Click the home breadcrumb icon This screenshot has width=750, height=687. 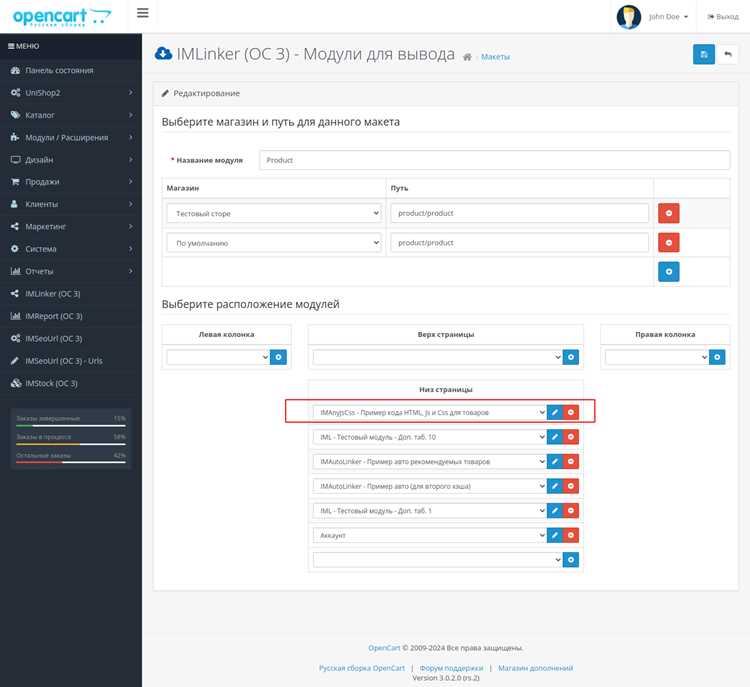(467, 57)
